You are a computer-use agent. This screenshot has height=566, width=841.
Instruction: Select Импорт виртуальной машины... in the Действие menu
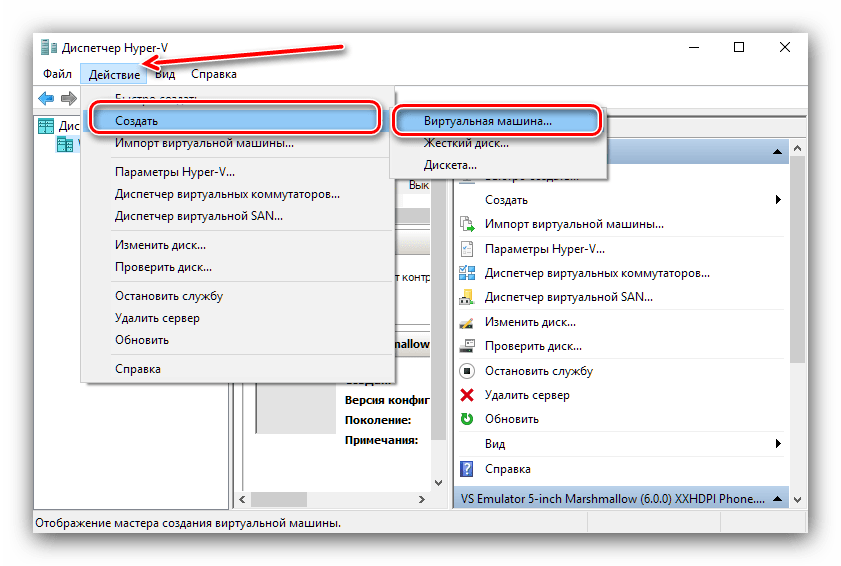(204, 143)
